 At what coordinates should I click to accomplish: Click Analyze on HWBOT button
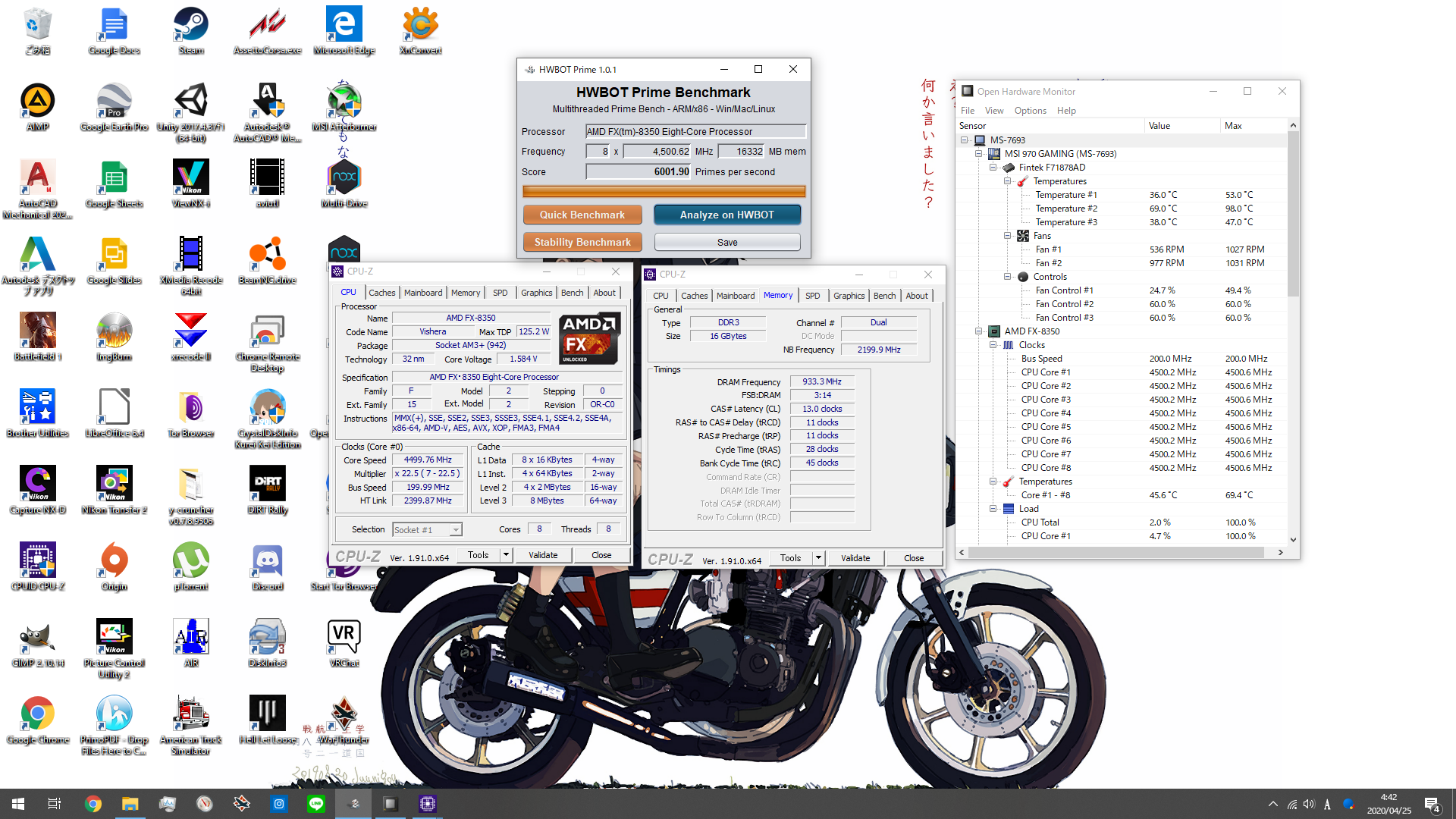coord(727,215)
